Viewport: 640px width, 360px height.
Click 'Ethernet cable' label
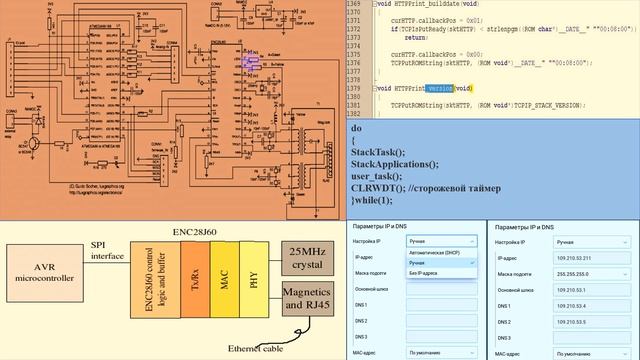[x=256, y=349]
